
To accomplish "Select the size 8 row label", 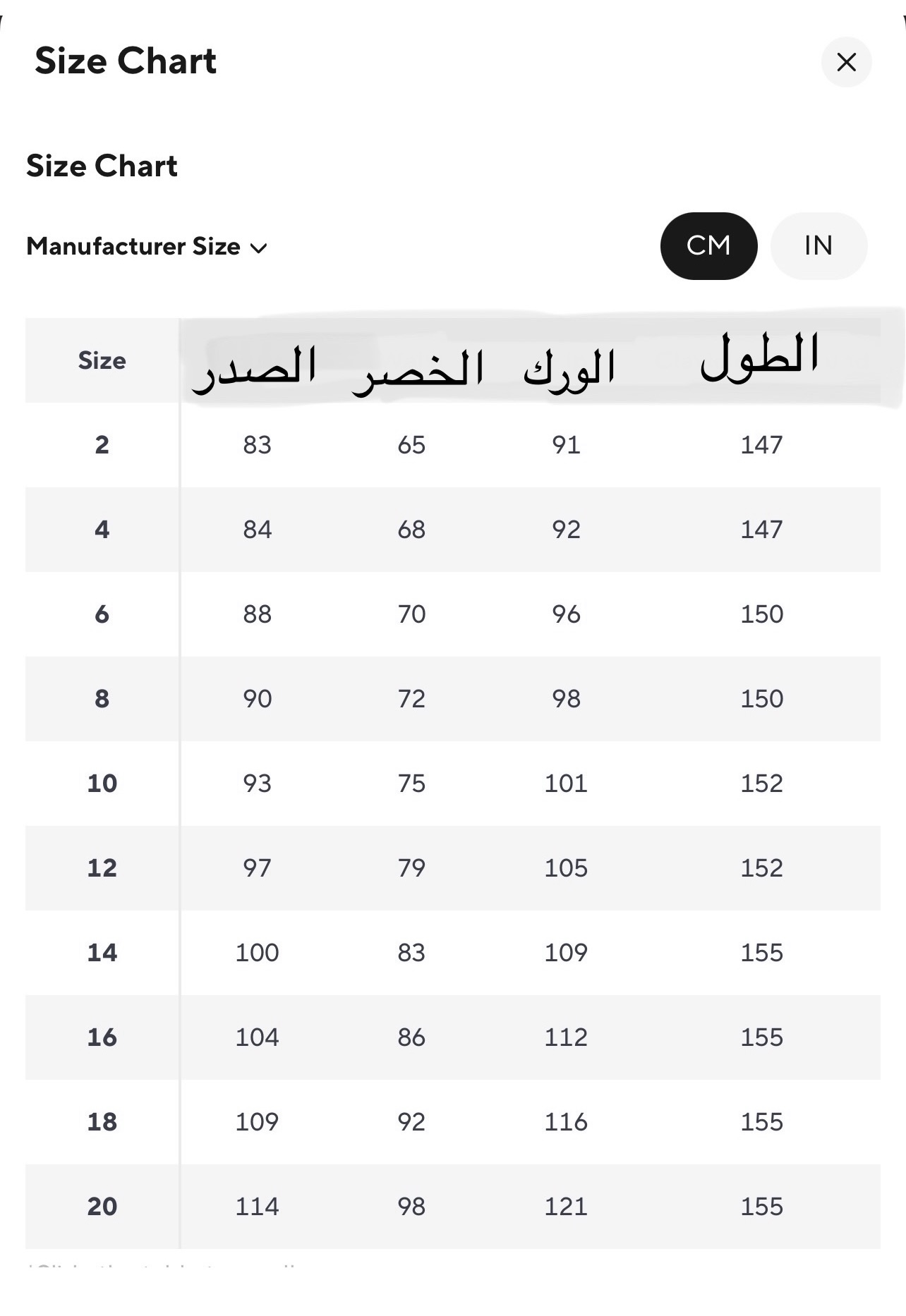I will point(102,699).
